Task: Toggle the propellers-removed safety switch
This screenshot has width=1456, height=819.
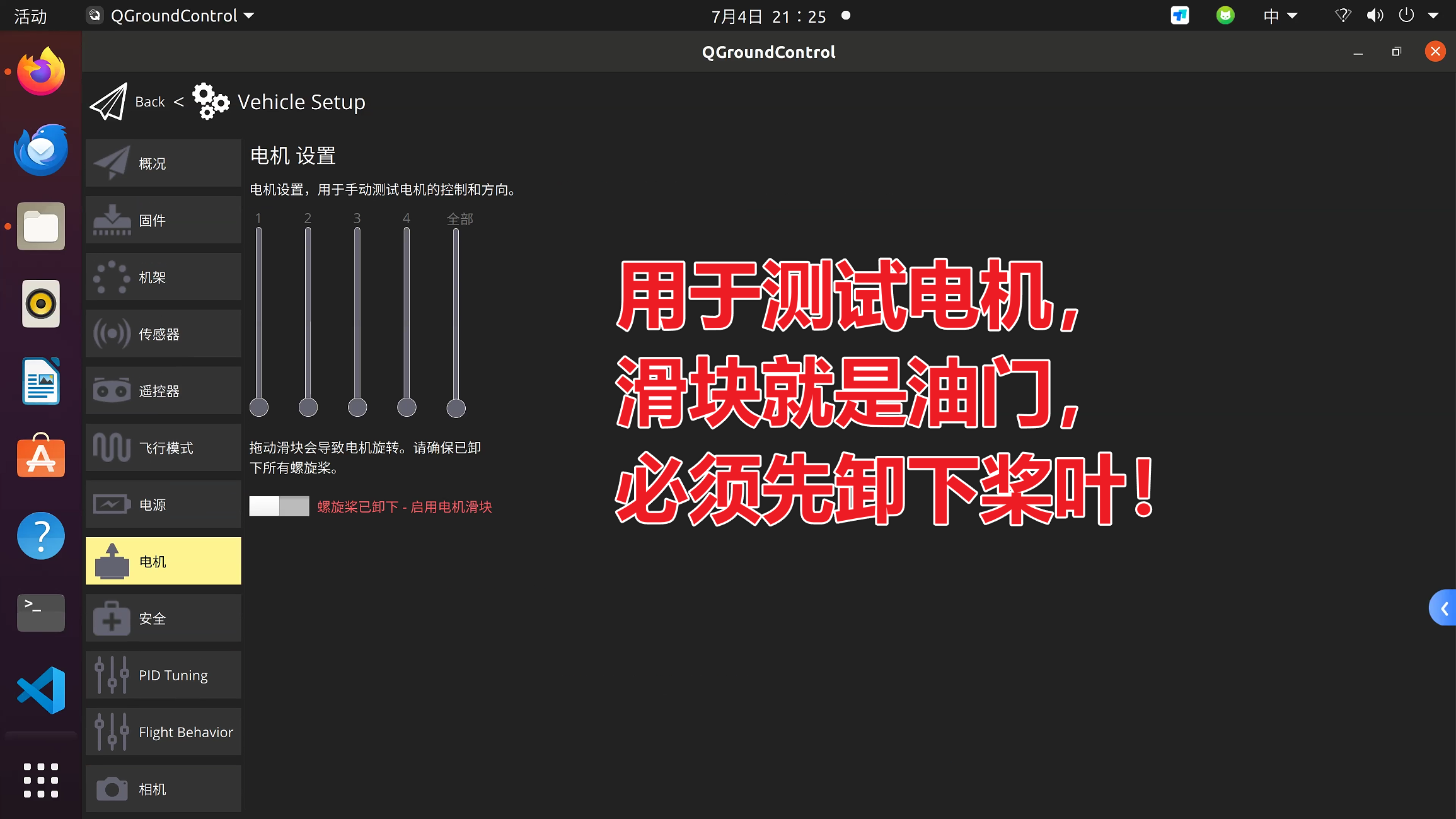Action: point(279,506)
